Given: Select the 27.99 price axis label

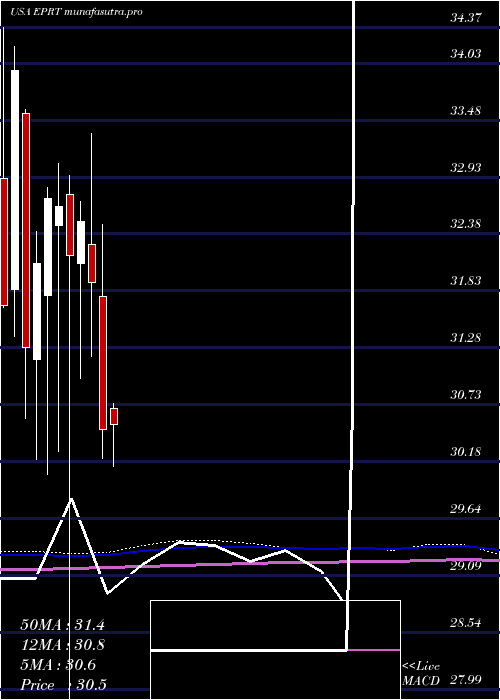Looking at the screenshot, I should point(466,680).
